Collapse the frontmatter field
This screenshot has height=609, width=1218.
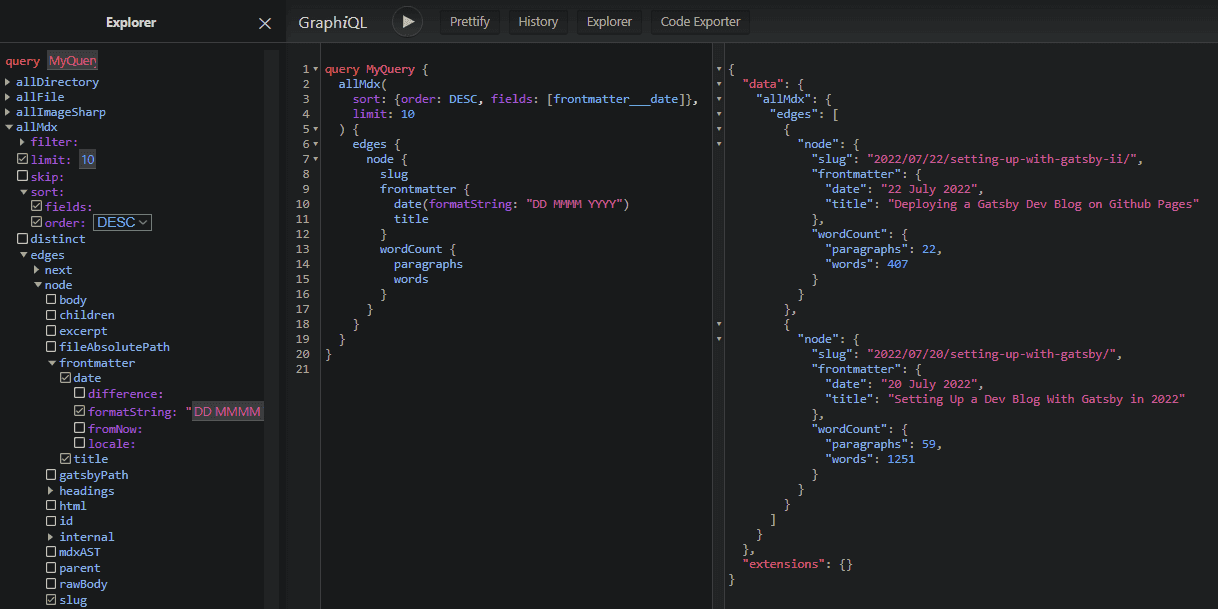(51, 363)
